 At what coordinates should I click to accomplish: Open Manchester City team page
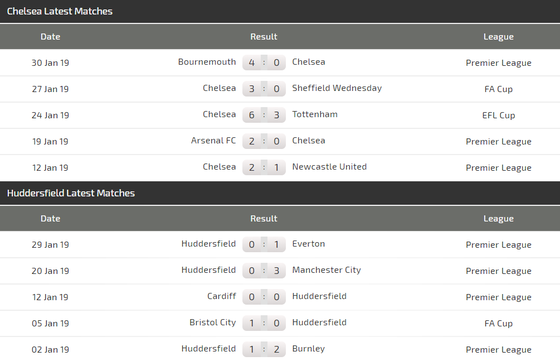coord(326,270)
